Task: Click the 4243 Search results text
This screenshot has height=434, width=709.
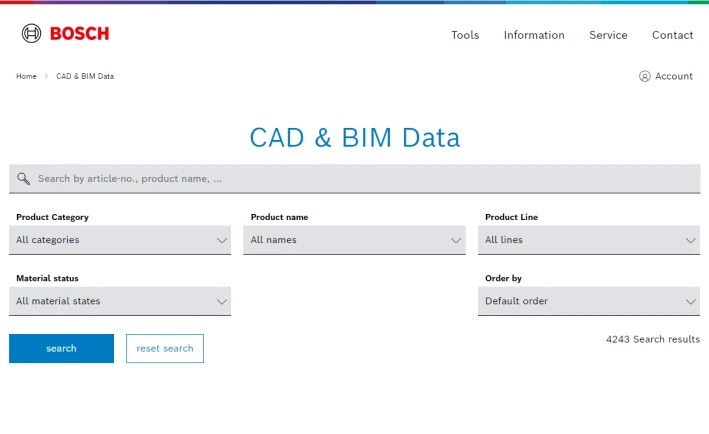Action: (x=652, y=340)
